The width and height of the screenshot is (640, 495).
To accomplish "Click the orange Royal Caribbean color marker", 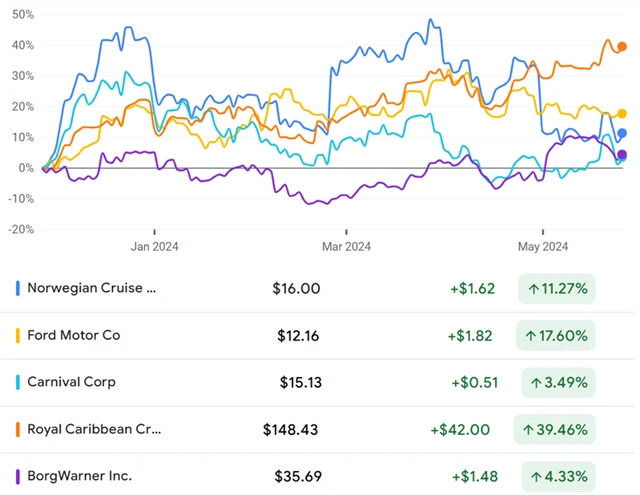I will coord(19,429).
